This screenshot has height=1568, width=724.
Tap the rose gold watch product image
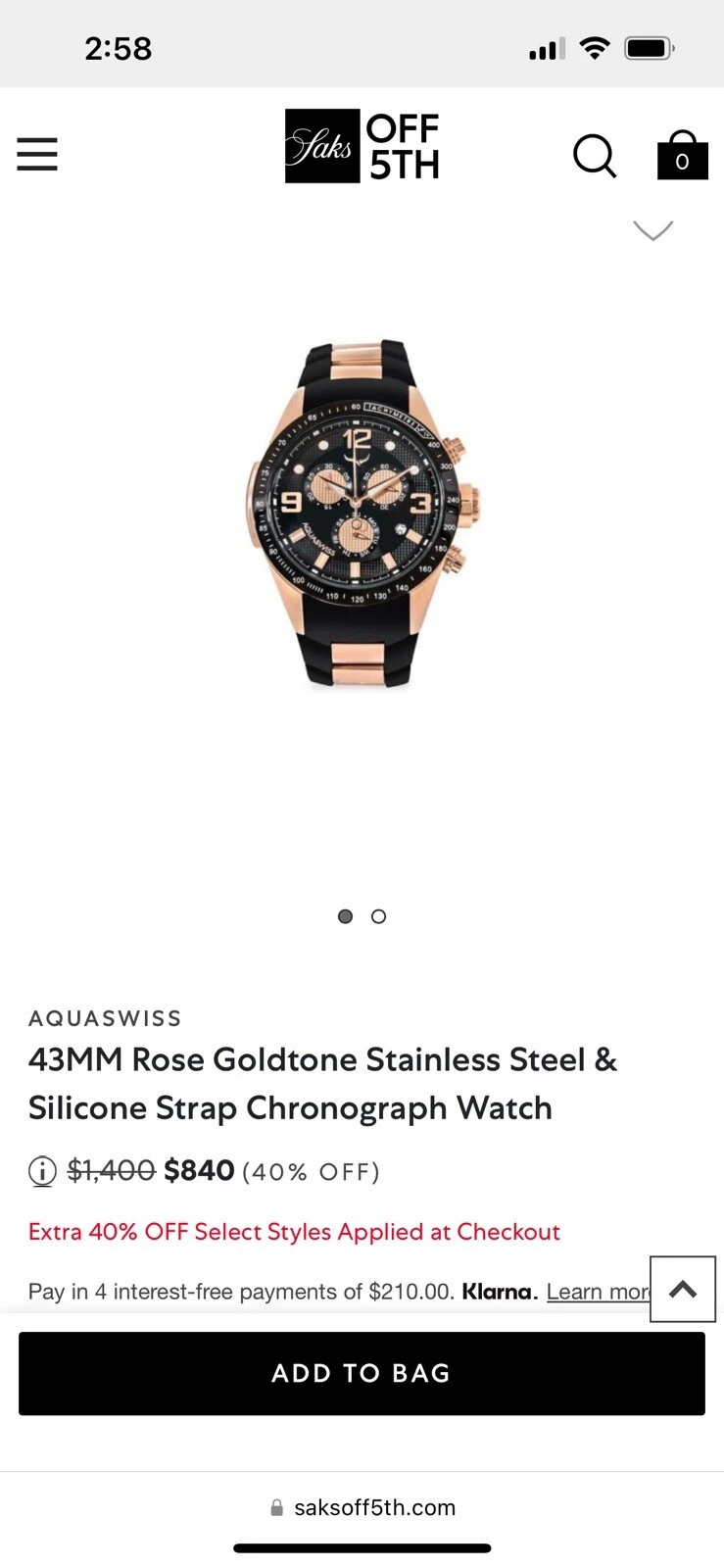(362, 514)
